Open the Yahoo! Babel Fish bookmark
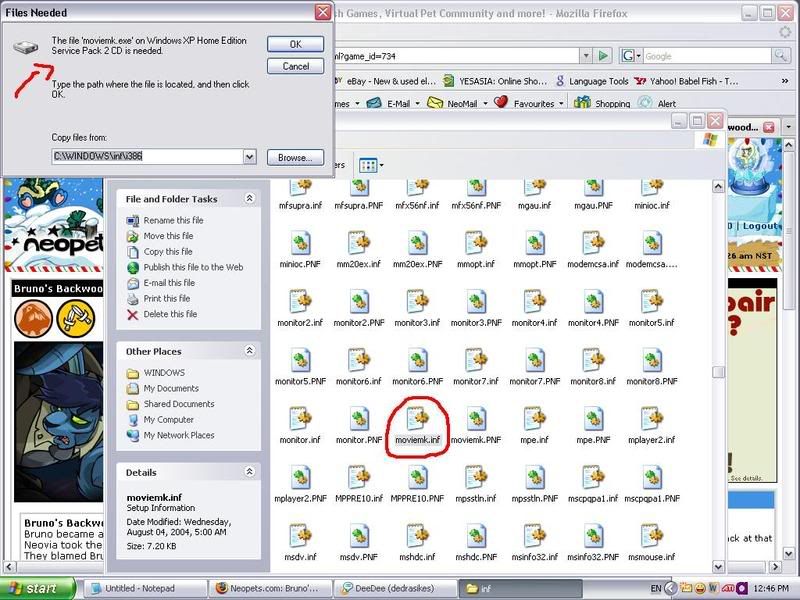This screenshot has width=800, height=600. [686, 81]
